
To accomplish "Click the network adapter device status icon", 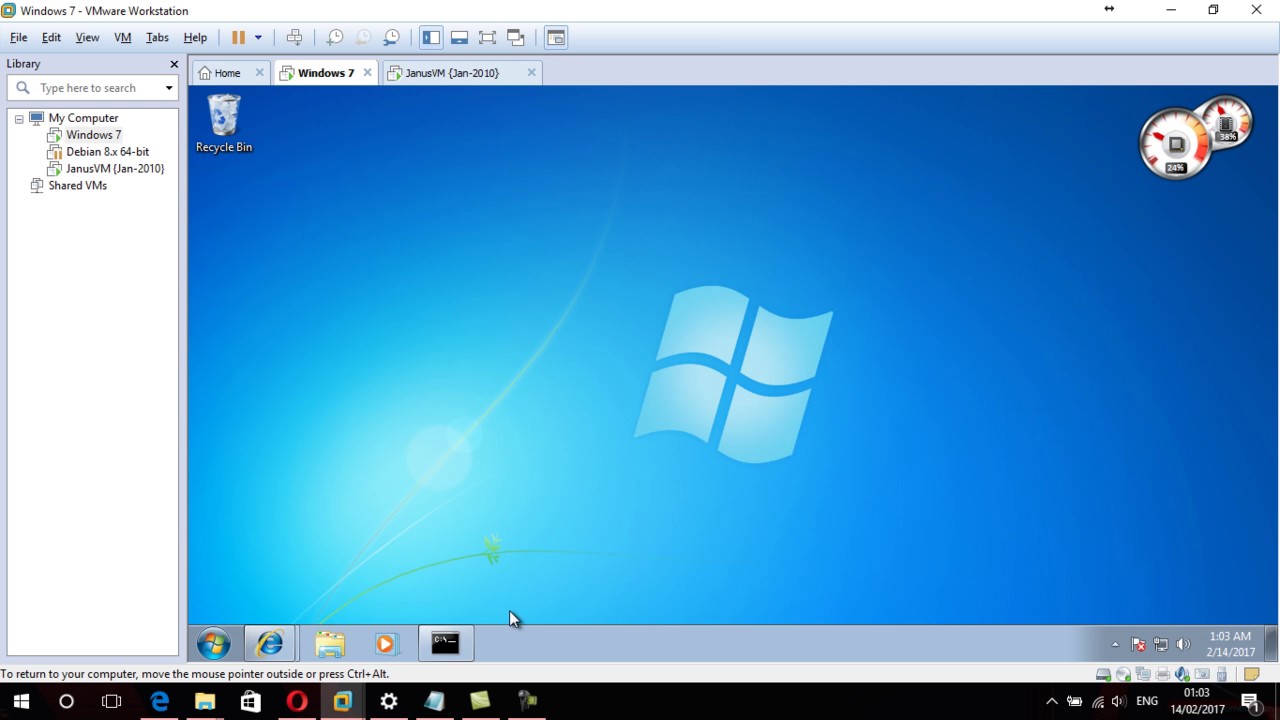I will (1143, 674).
